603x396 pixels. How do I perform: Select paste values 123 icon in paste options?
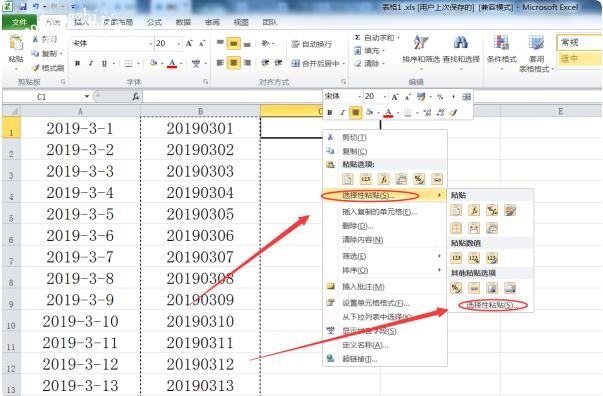(x=366, y=179)
